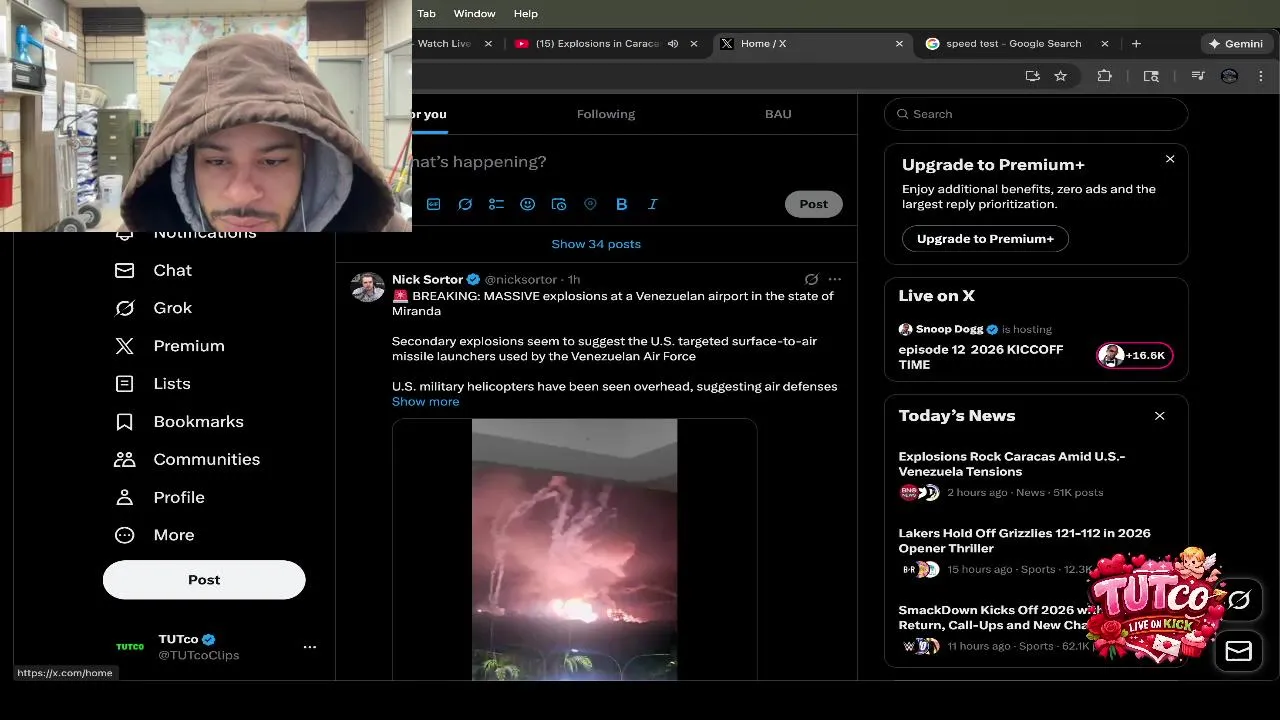Click Nick Sortor's verified badge
The image size is (1280, 720).
[474, 279]
